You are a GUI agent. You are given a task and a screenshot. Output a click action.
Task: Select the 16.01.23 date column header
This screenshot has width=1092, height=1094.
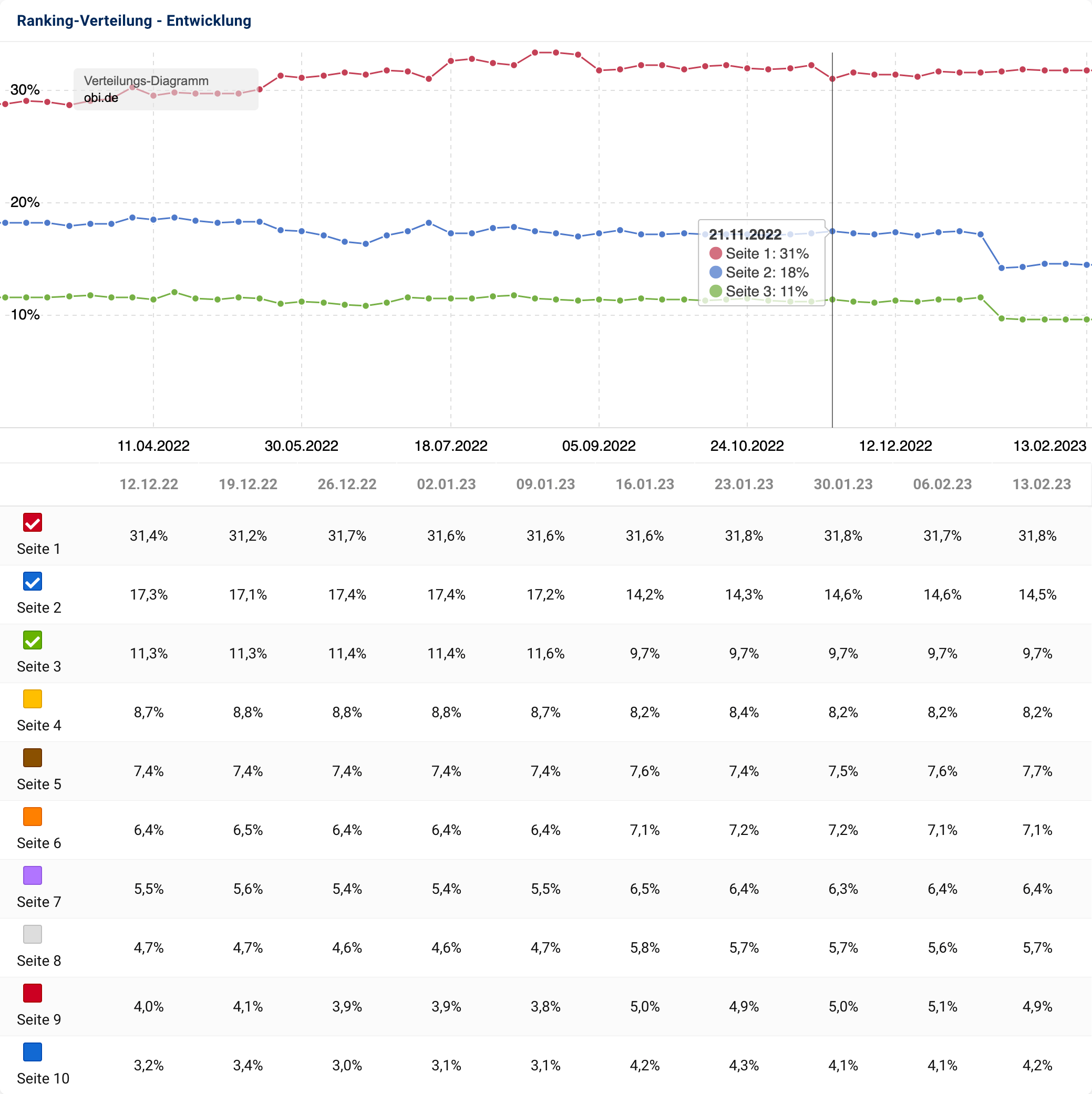(x=645, y=484)
